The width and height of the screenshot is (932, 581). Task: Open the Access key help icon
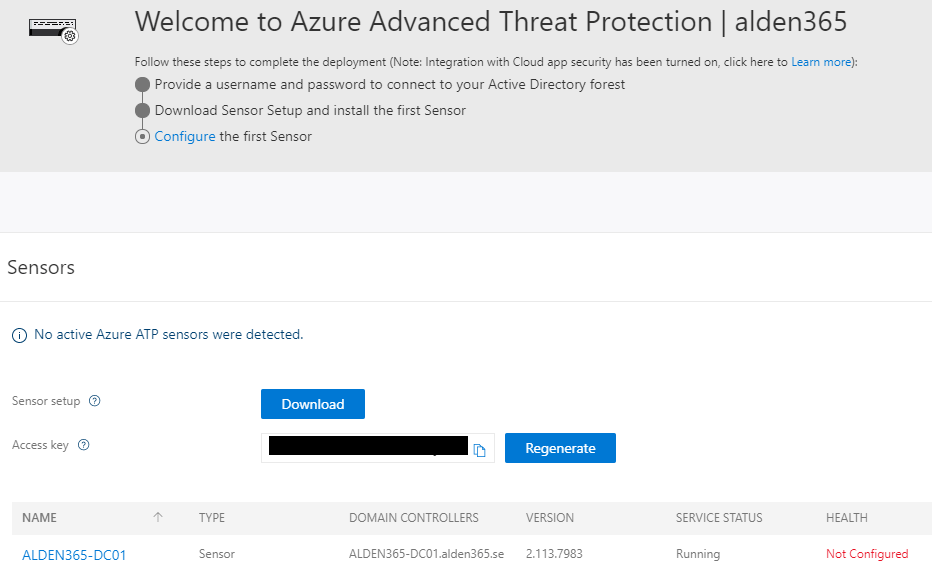pyautogui.click(x=84, y=445)
